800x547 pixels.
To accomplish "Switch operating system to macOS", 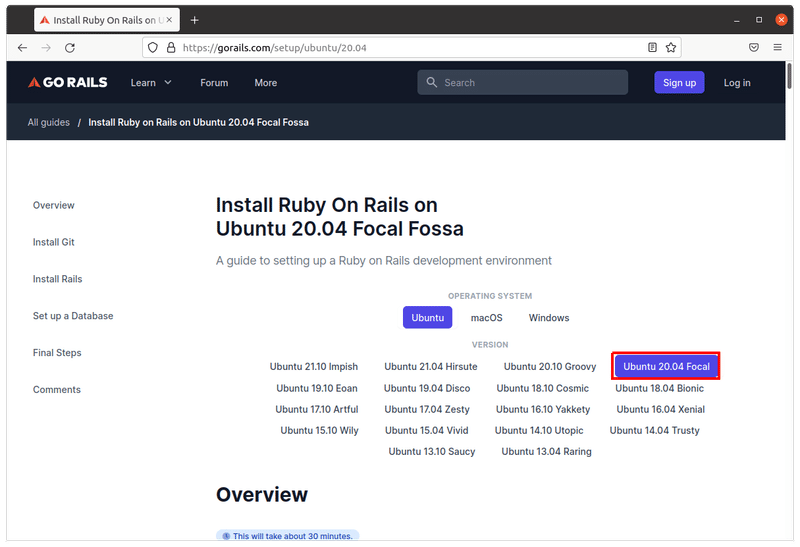I will 487,318.
